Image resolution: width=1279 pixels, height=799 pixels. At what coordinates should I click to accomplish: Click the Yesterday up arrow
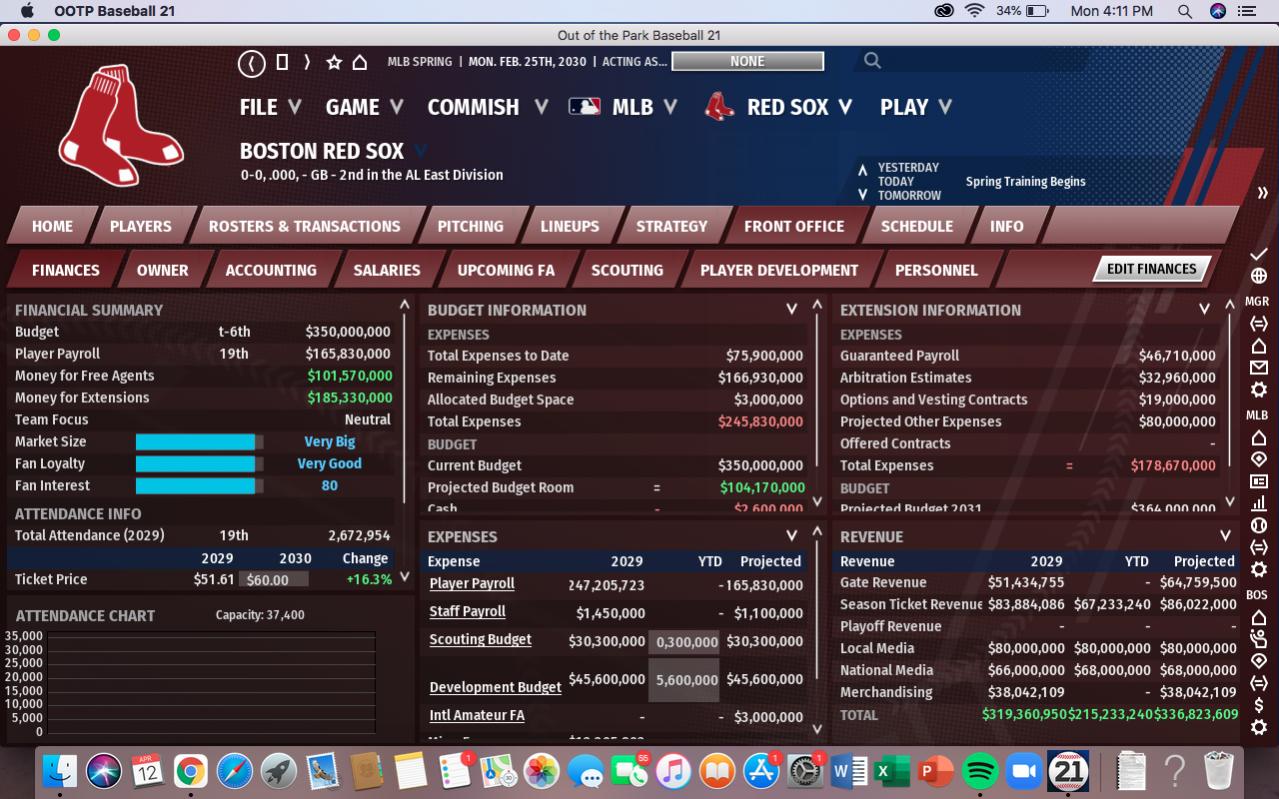pyautogui.click(x=862, y=169)
